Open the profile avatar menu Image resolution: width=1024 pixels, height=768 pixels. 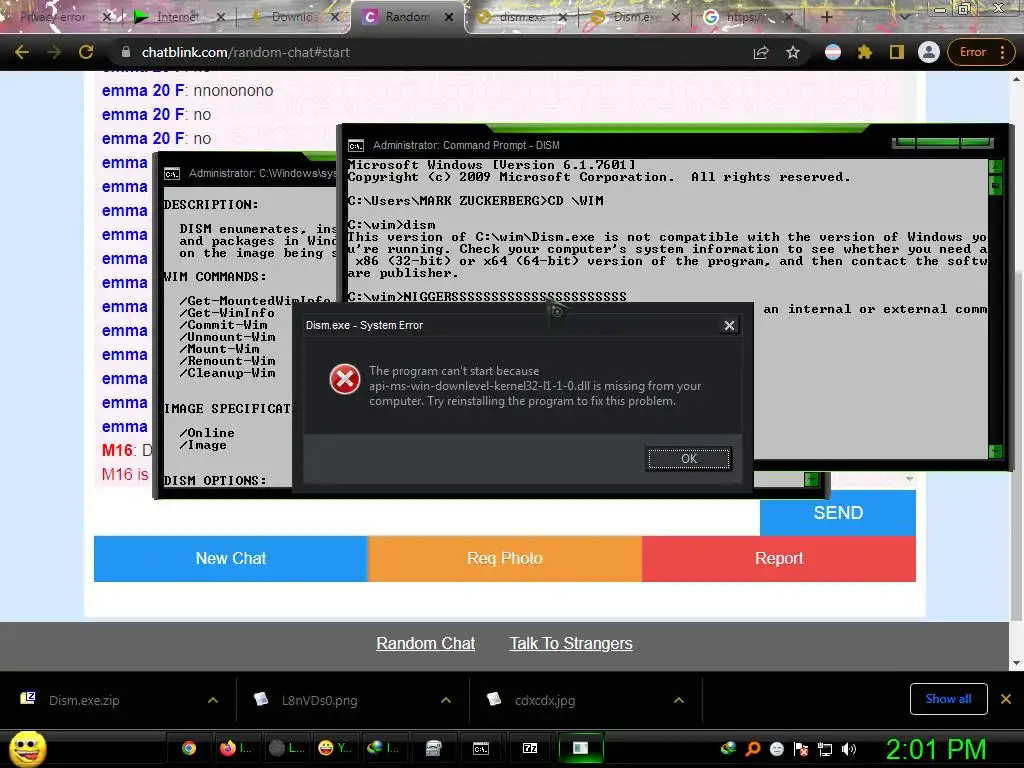click(928, 52)
